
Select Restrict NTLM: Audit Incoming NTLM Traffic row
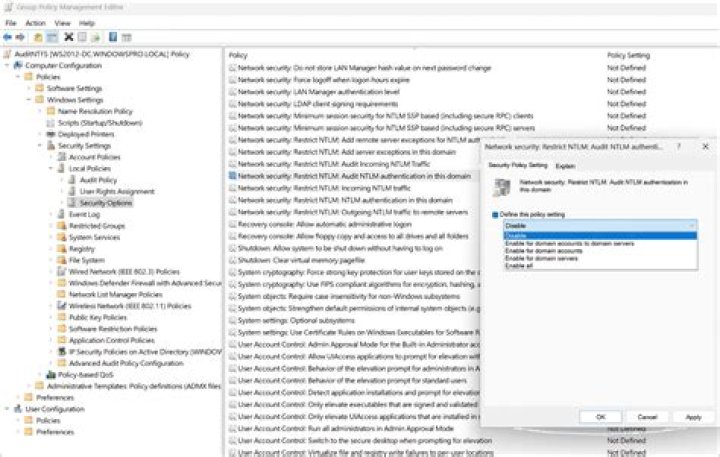(334, 164)
